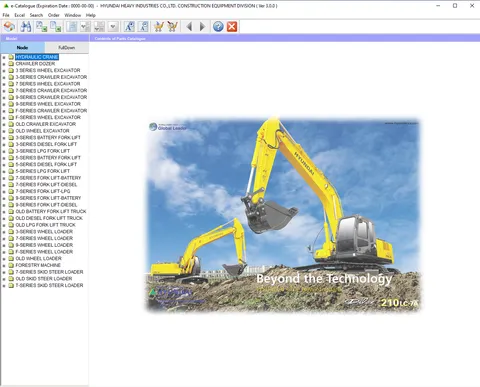Switch to the Node tab
The image size is (480, 387).
22,47
